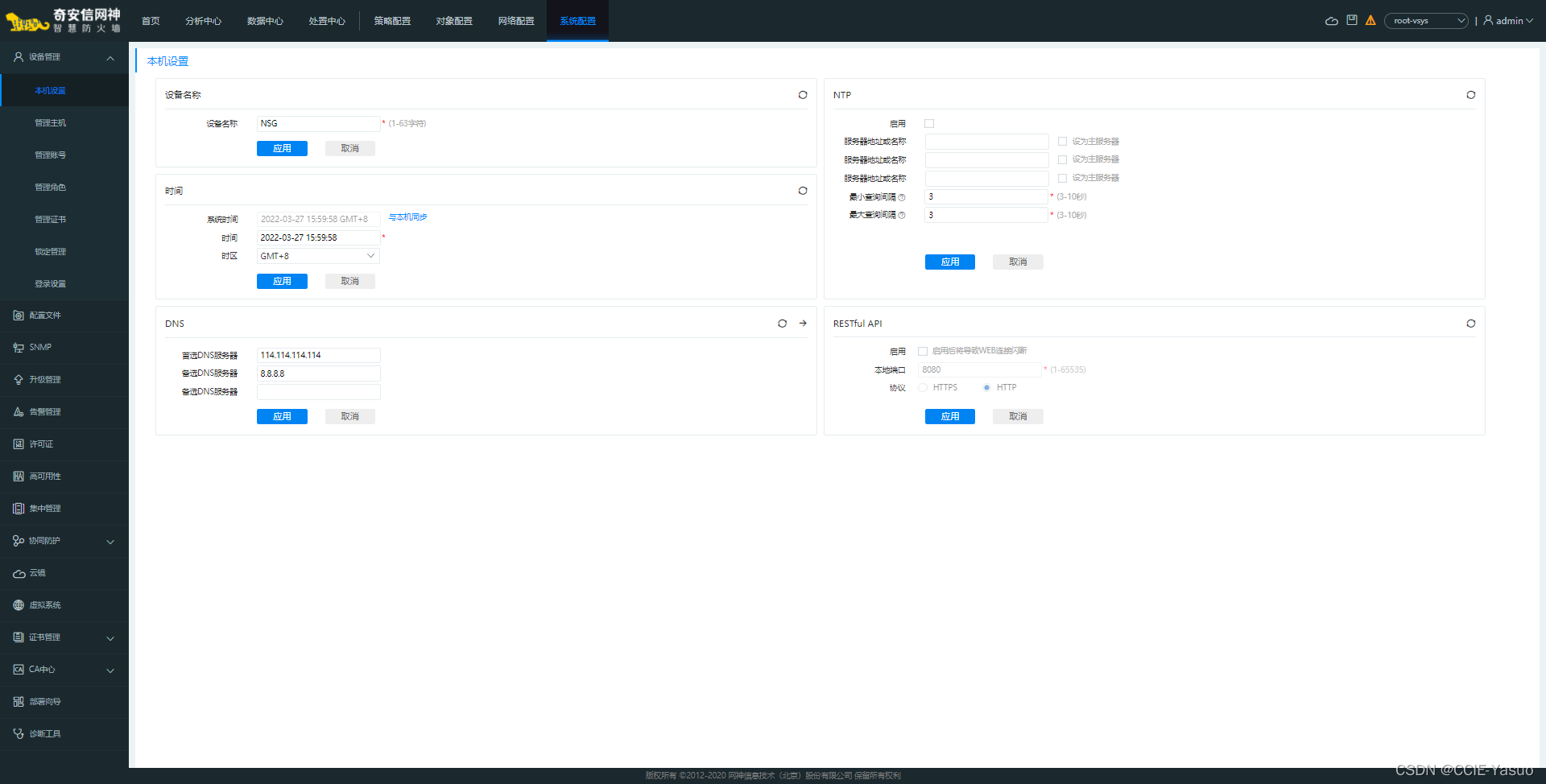Open the 处置中心 tab
Image resolution: width=1546 pixels, height=784 pixels.
(x=327, y=21)
